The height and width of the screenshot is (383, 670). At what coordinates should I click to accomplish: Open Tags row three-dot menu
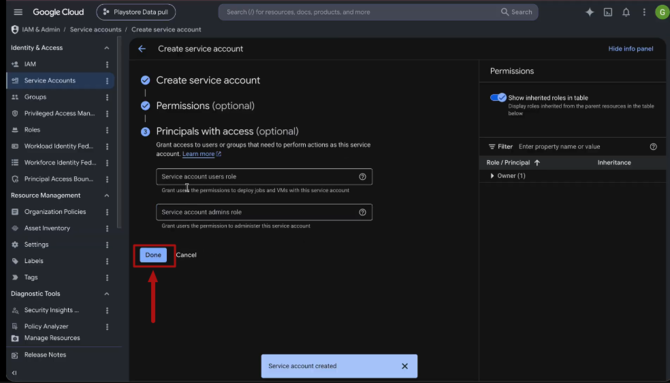coord(107,277)
